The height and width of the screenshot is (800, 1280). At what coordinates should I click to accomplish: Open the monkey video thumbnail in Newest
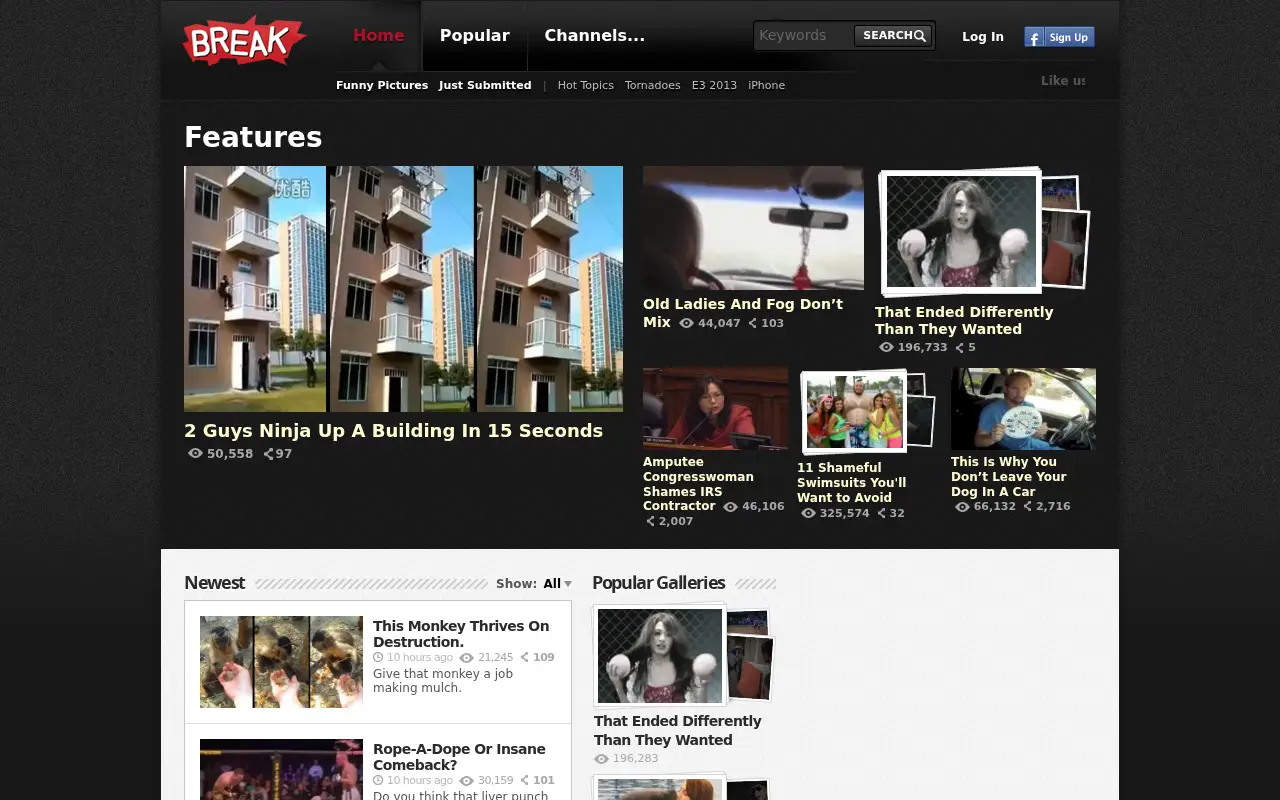[281, 662]
